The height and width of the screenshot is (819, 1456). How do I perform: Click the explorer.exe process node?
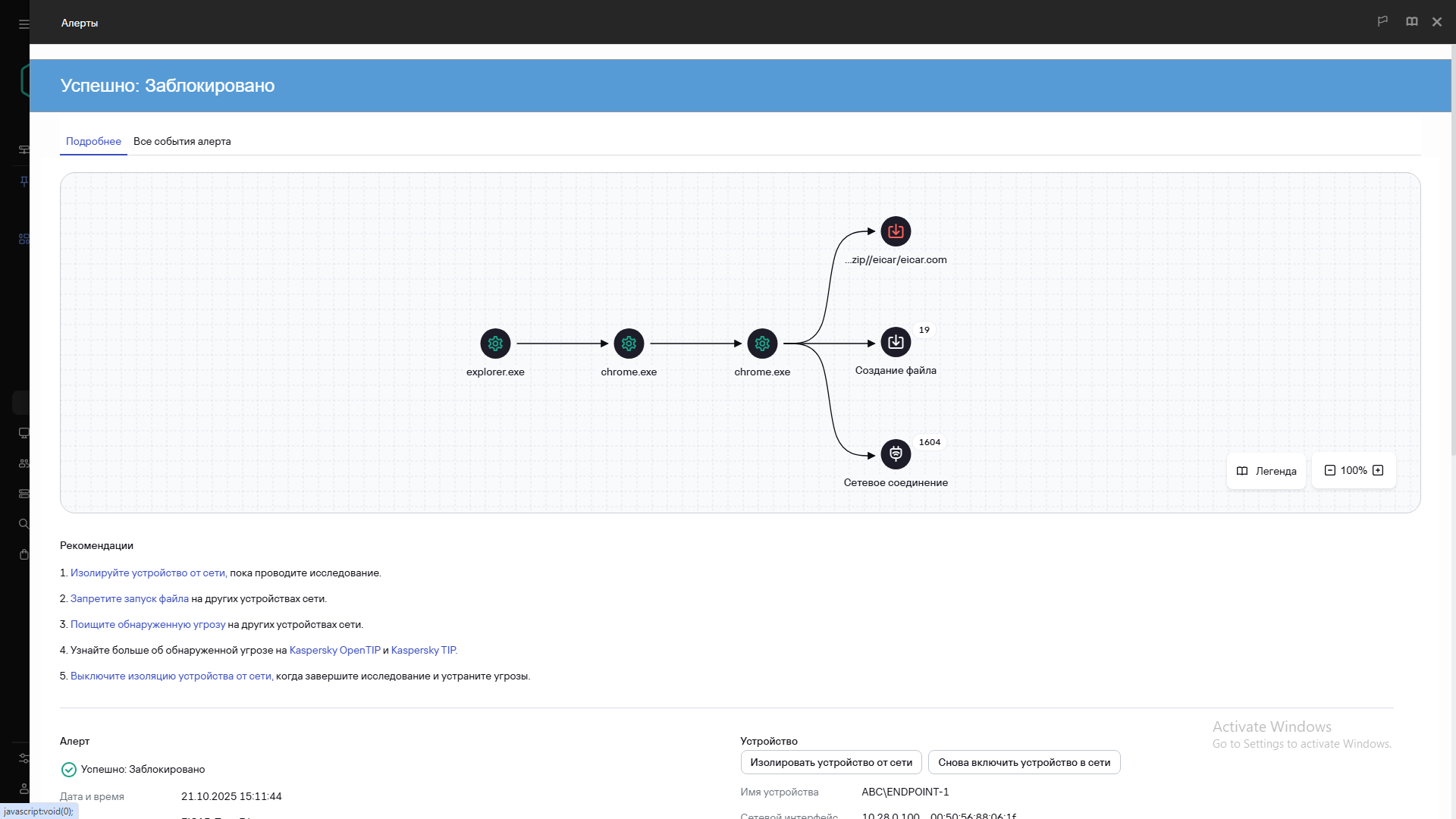coord(495,344)
